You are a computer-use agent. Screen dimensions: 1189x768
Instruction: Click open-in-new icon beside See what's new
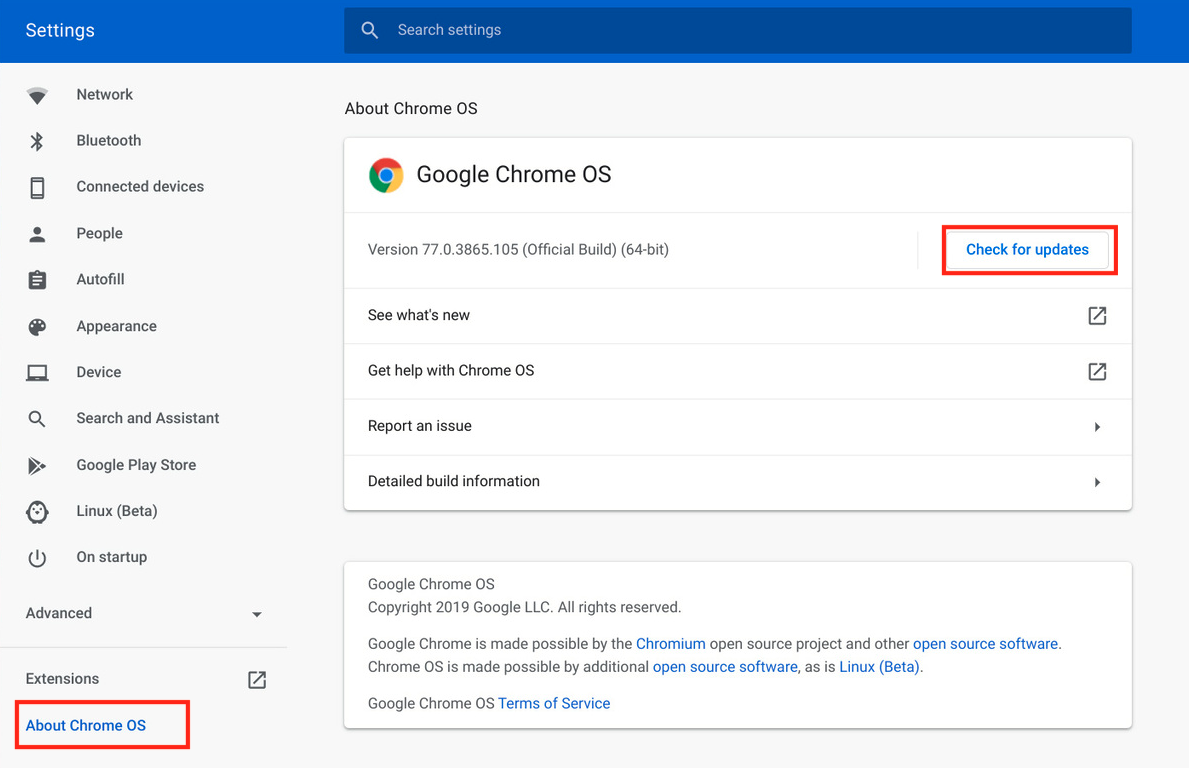(x=1097, y=315)
